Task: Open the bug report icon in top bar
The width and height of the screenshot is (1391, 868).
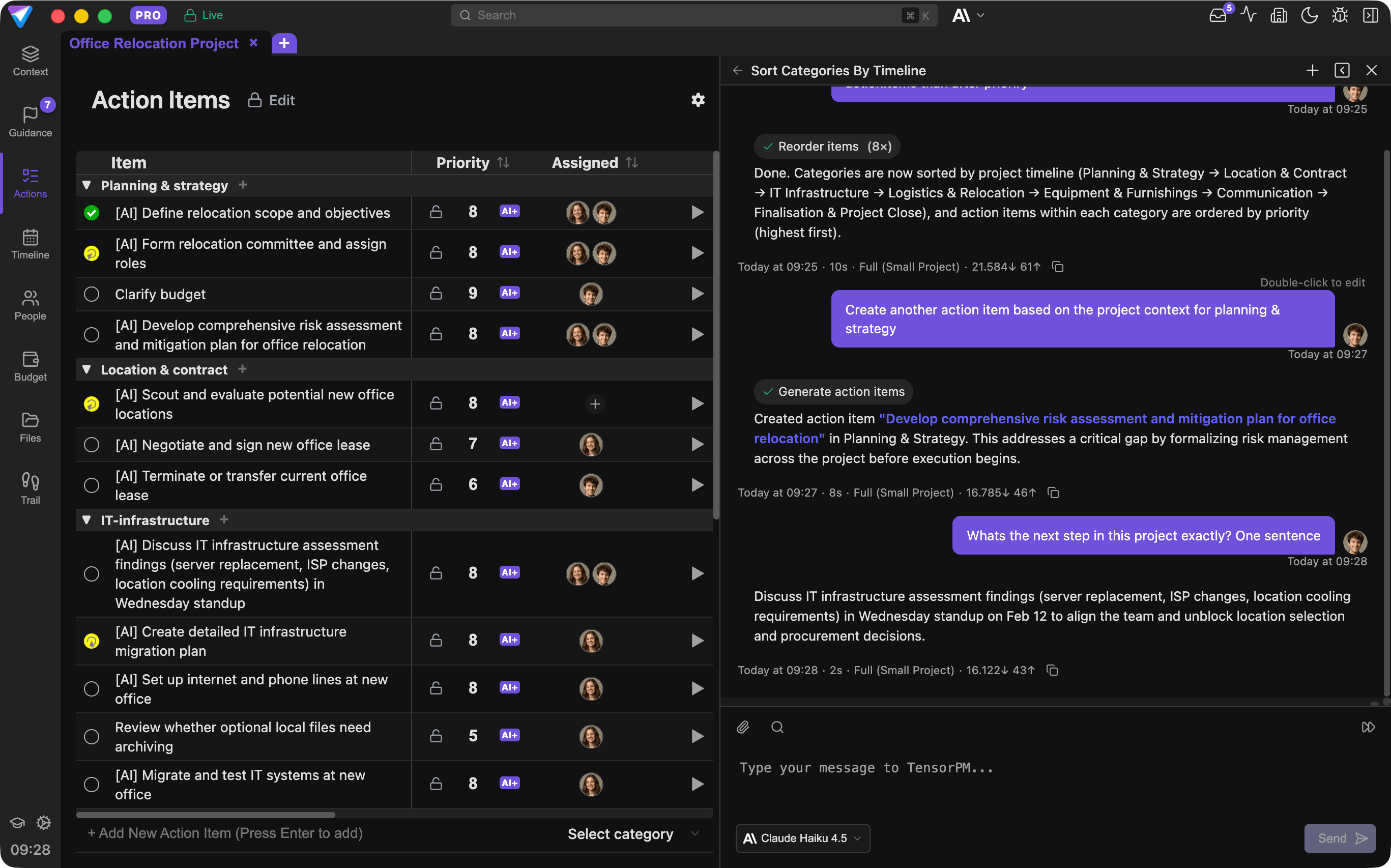Action: pyautogui.click(x=1340, y=15)
